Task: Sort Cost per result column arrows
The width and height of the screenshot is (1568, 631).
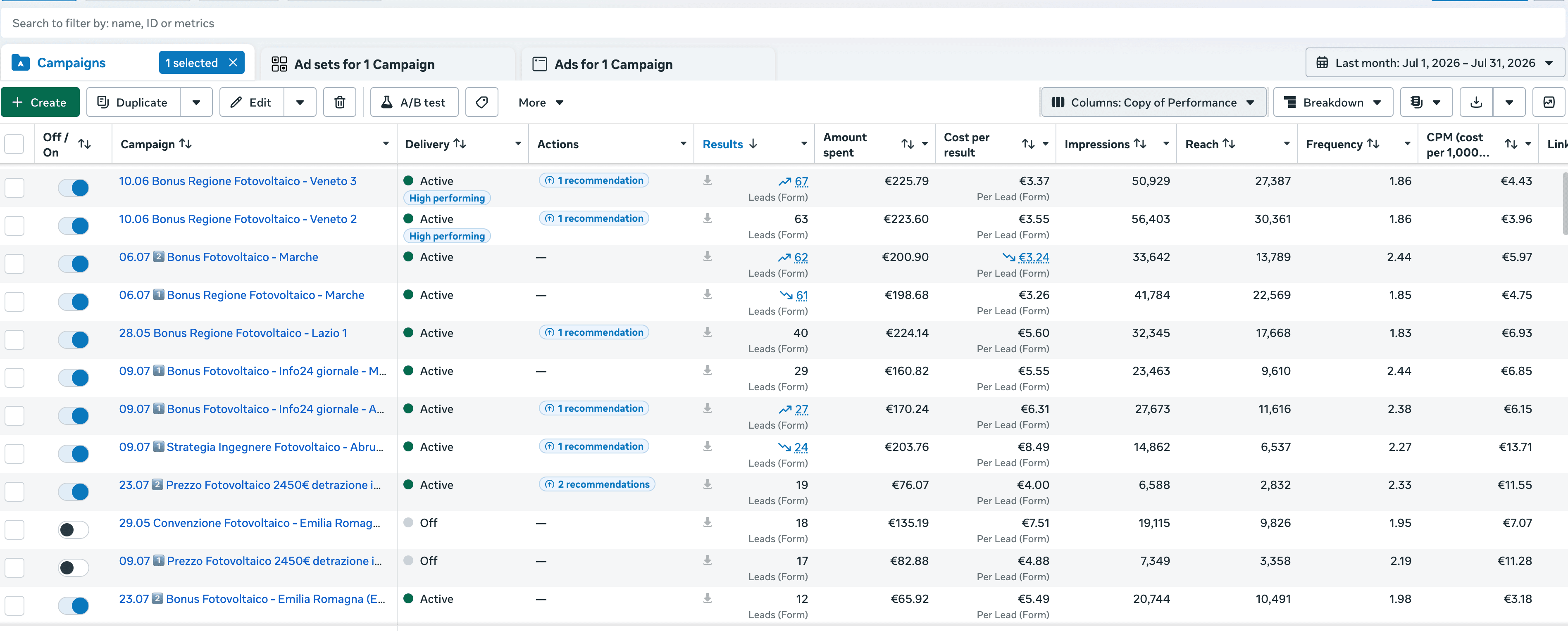Action: click(x=1028, y=144)
